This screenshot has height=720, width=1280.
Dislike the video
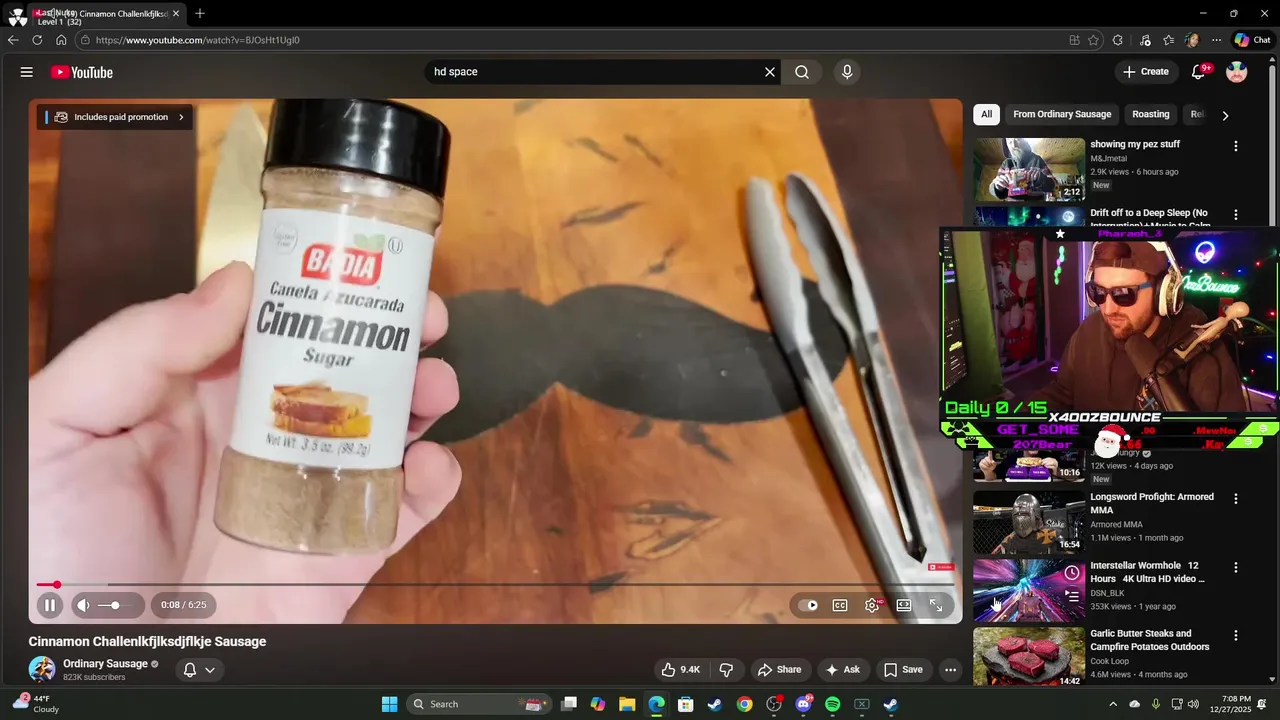click(x=727, y=670)
